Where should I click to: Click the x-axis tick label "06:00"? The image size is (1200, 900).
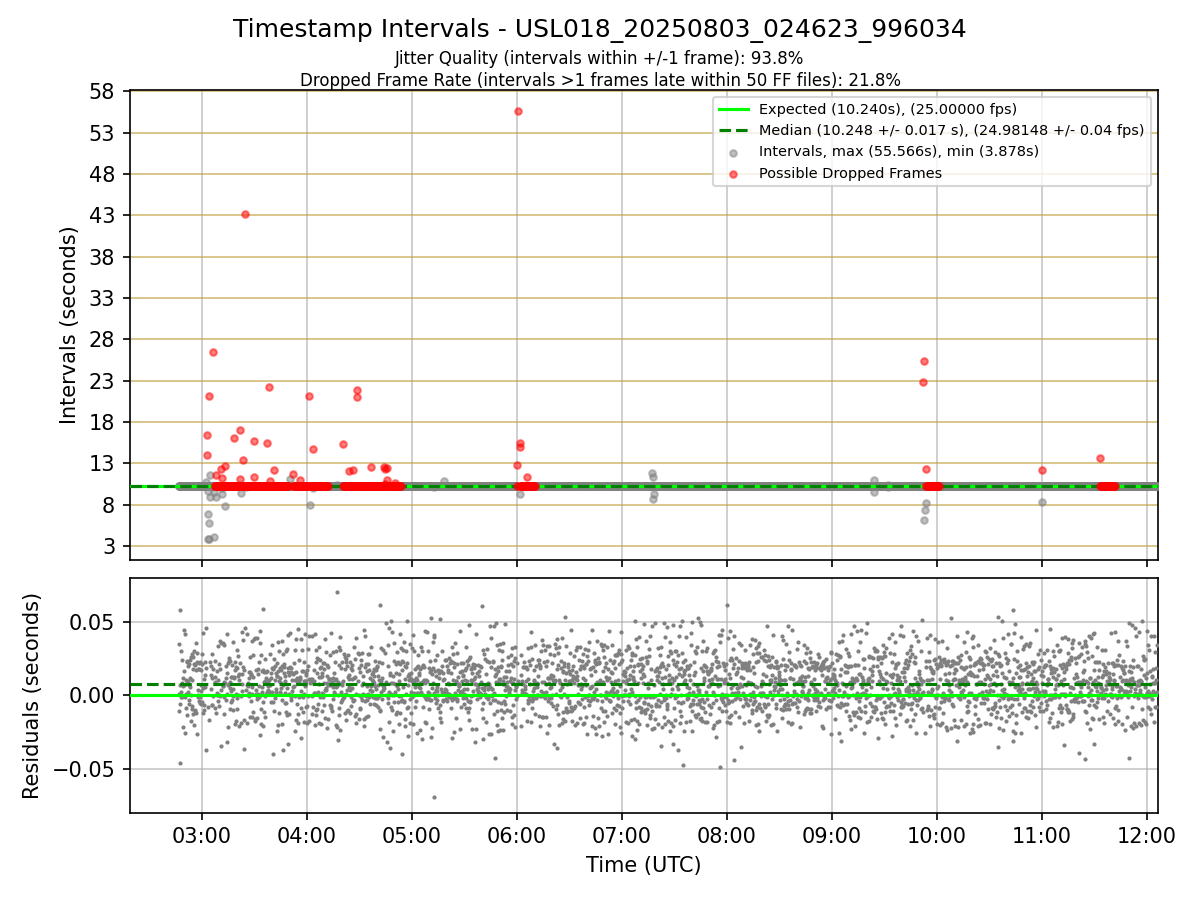pos(517,835)
